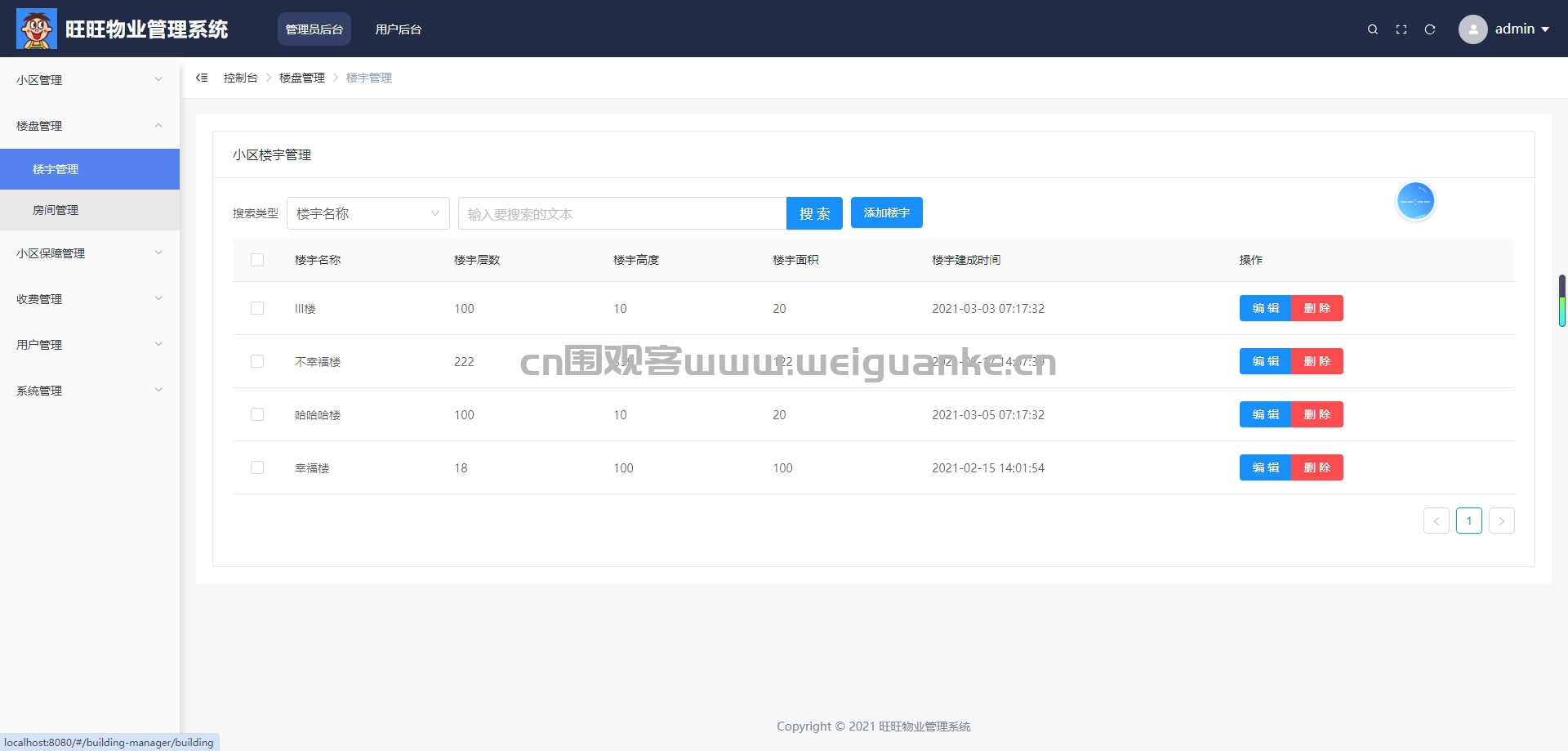The height and width of the screenshot is (751, 1568).
Task: Click the 楼宇高度 column header
Action: 636,260
